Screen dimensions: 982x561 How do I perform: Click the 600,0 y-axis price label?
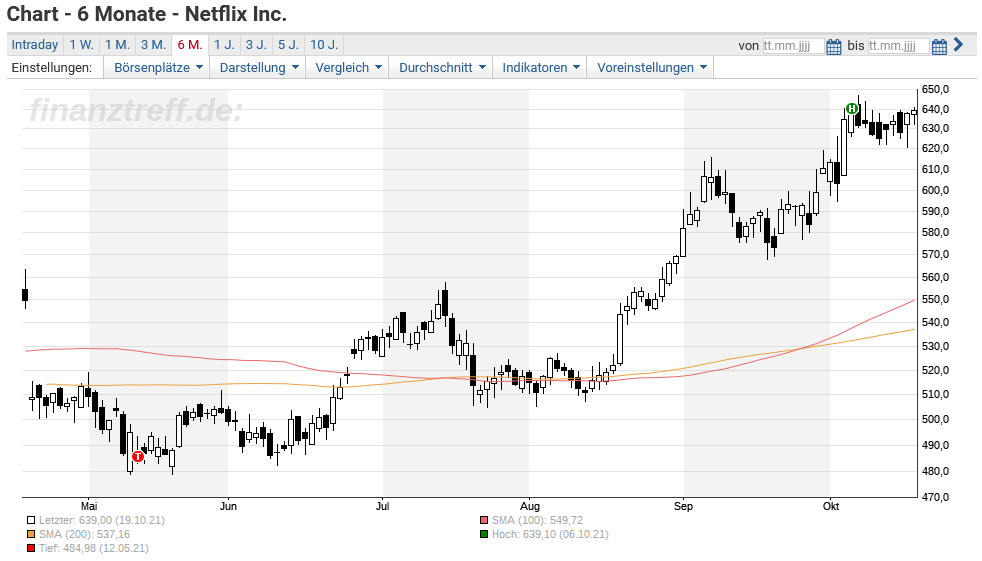click(x=936, y=190)
